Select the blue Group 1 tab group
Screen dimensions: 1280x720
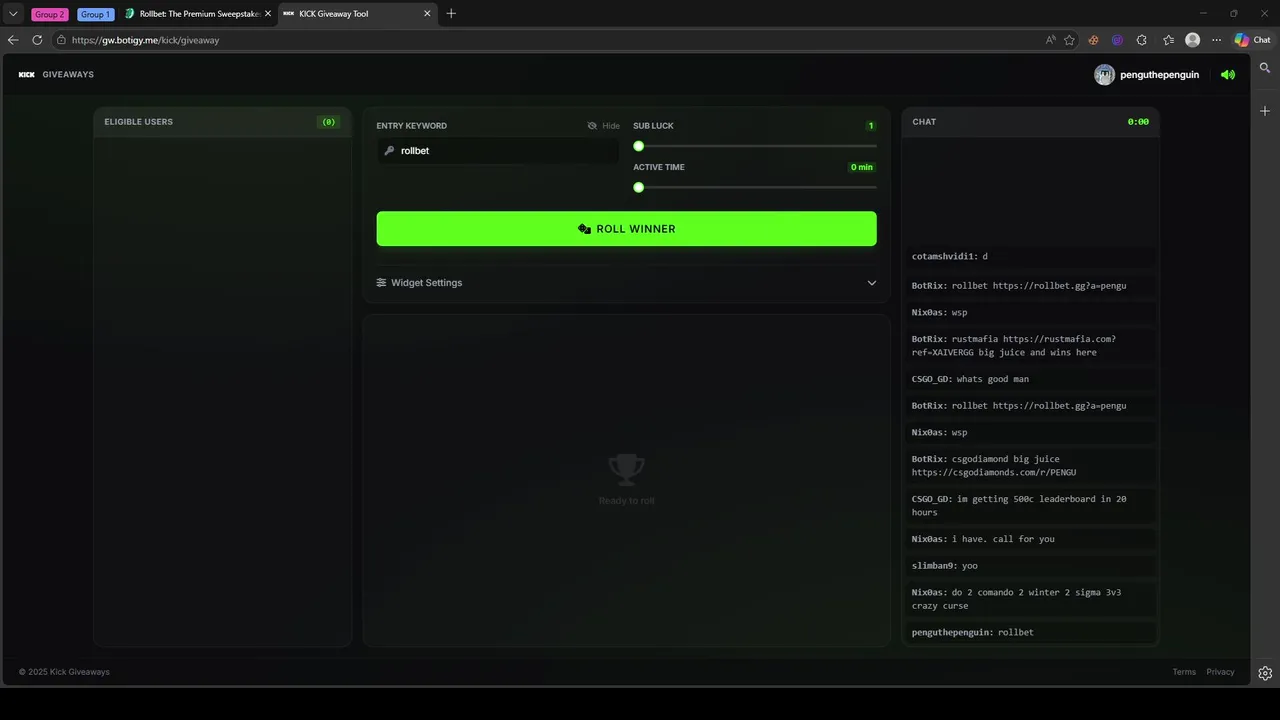(x=95, y=14)
